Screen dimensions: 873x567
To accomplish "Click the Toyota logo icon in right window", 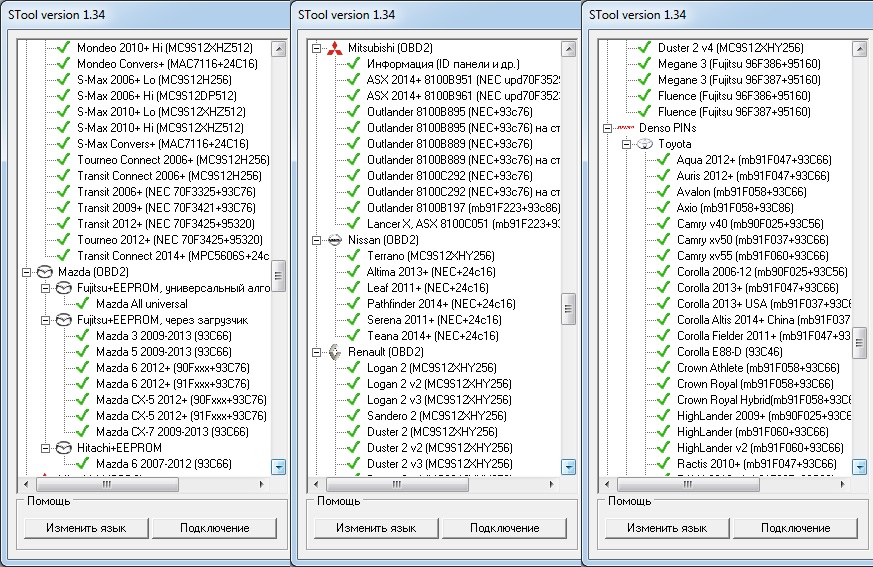I will click(644, 144).
